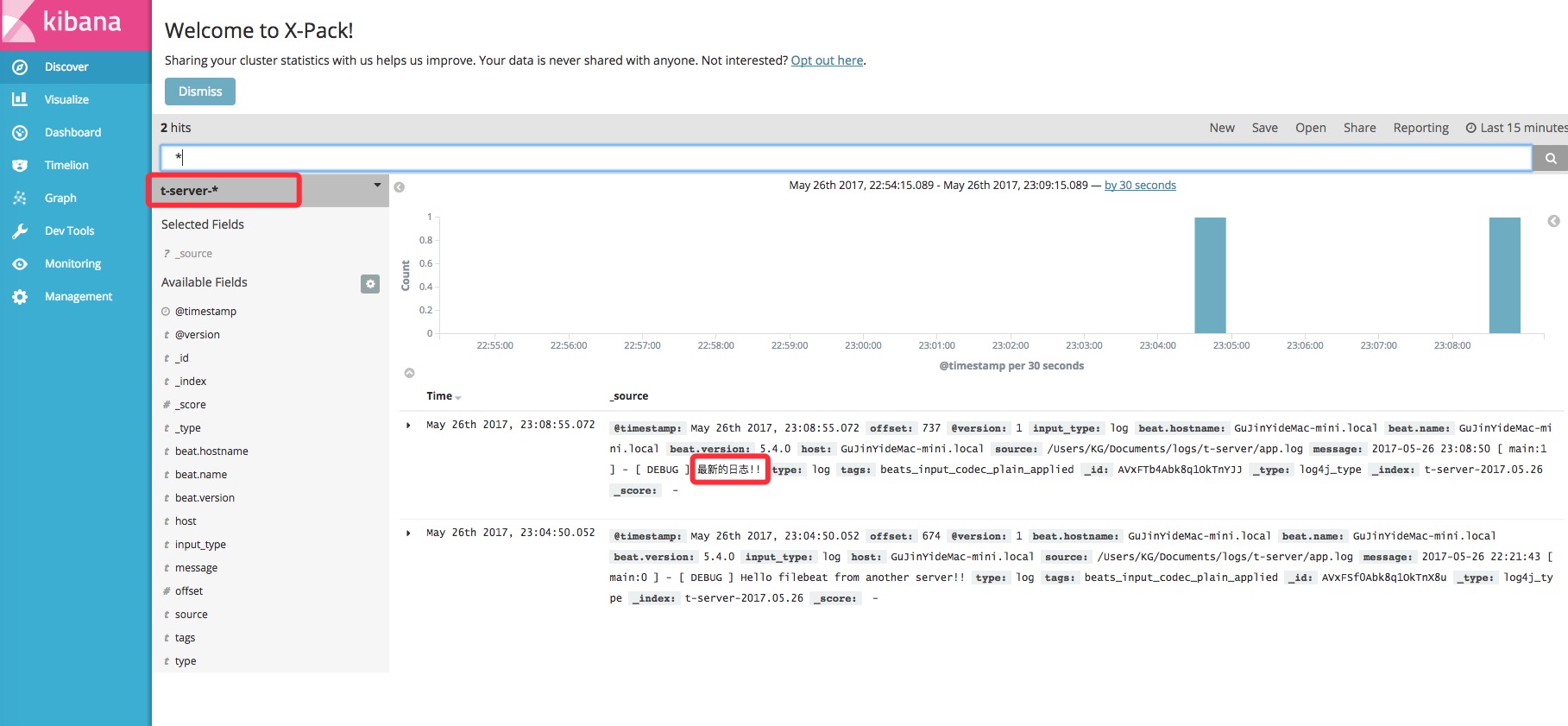Click the Dev Tools wrench icon
1568x726 pixels.
pos(20,231)
